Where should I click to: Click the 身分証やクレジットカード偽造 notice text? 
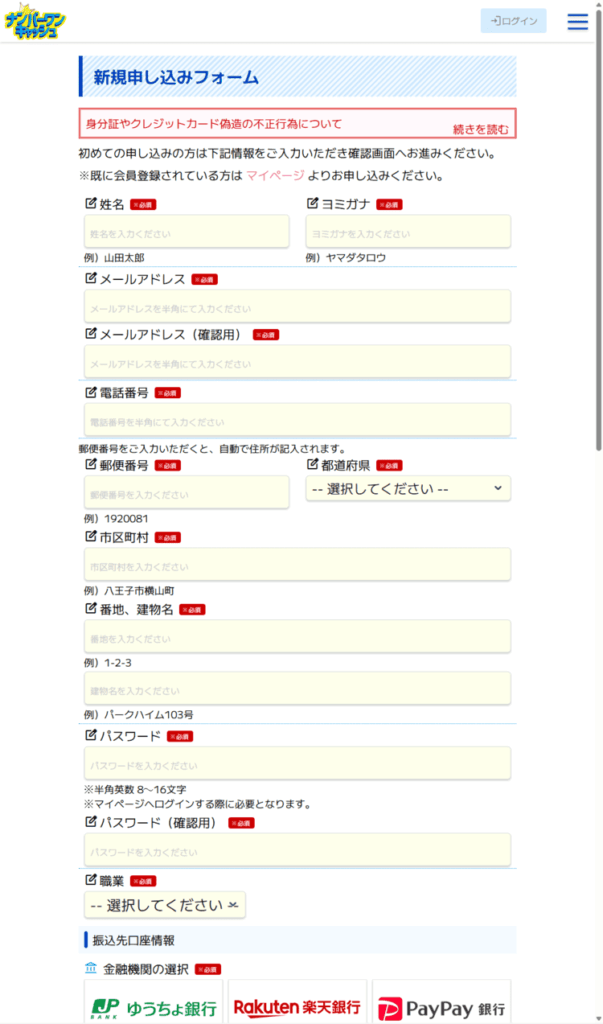pos(214,123)
